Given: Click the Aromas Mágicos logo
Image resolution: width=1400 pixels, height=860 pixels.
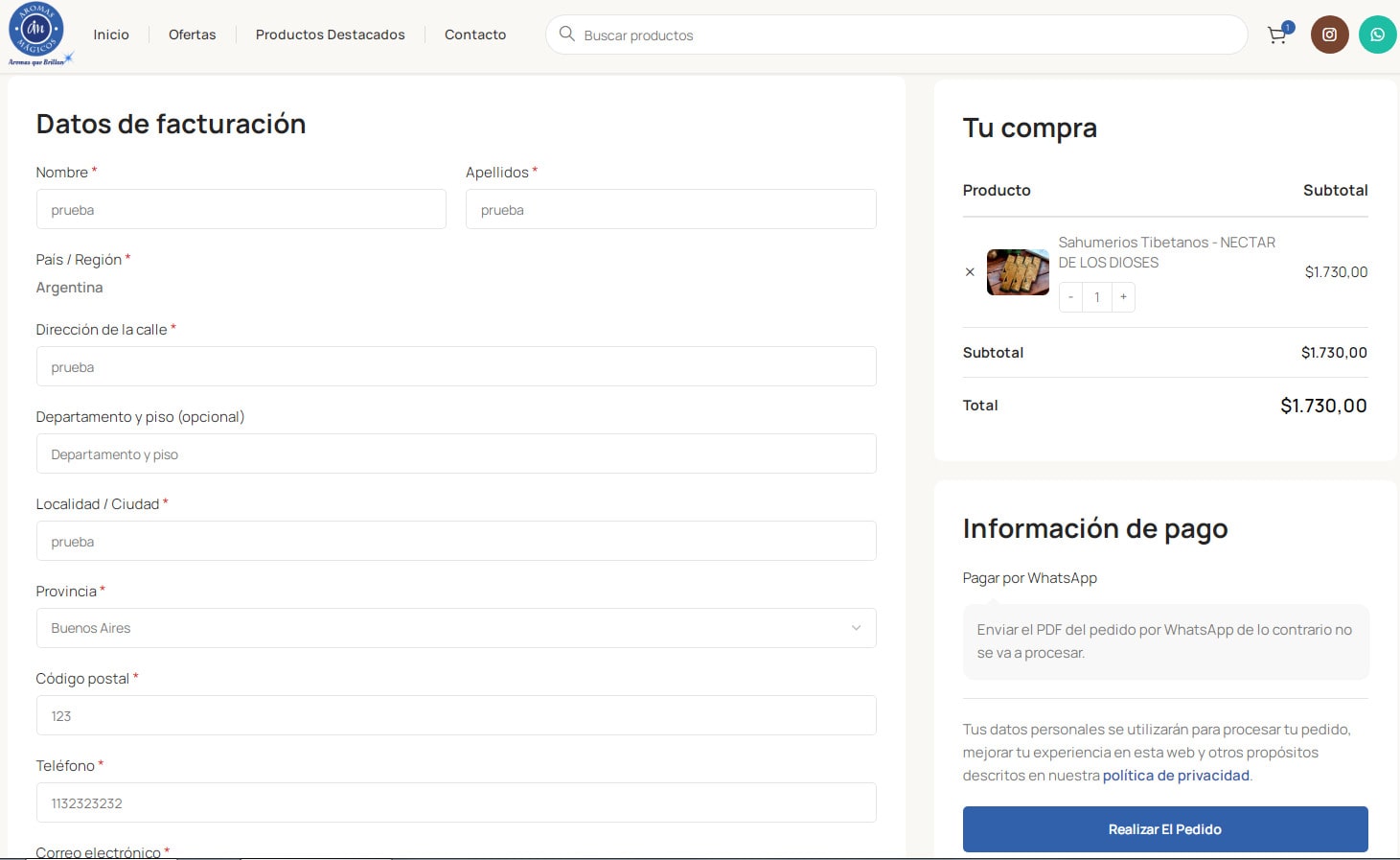Looking at the screenshot, I should 38,33.
